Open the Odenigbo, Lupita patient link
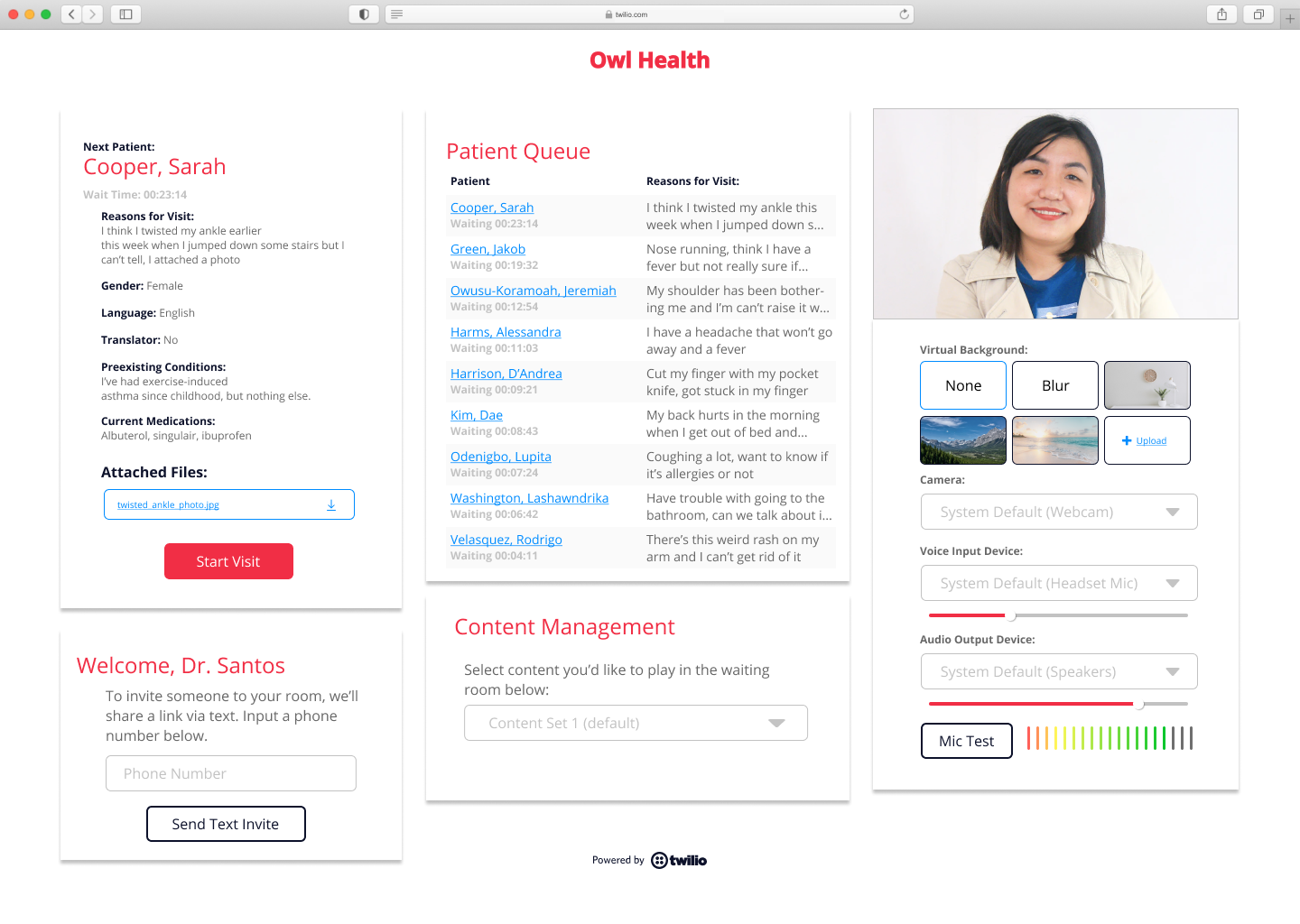The height and width of the screenshot is (924, 1300). (501, 457)
